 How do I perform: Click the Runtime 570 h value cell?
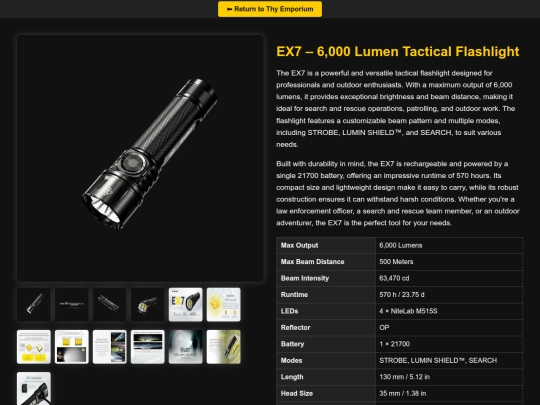[449, 295]
